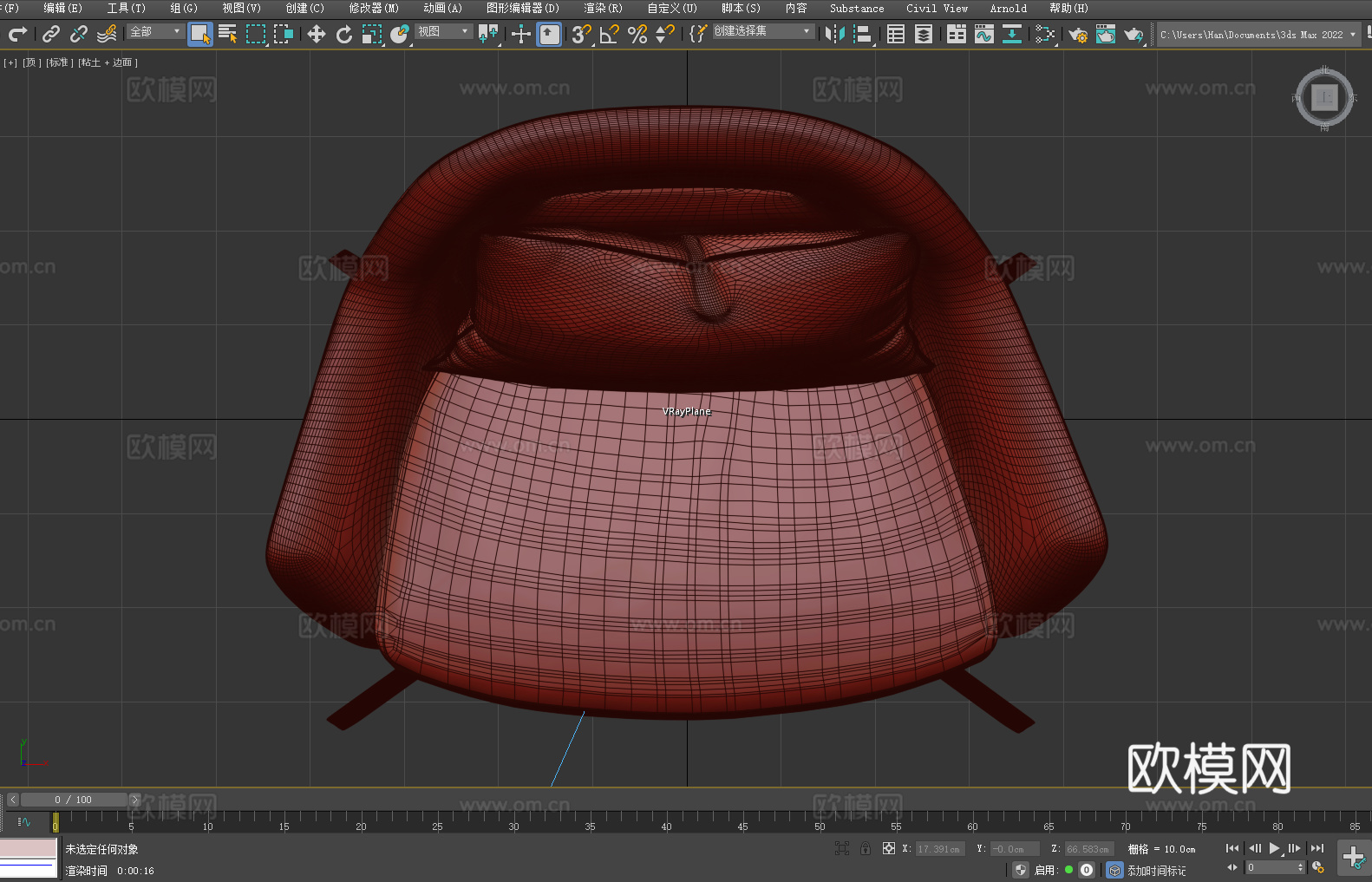Click Edit Named Selection Sets icon

(698, 34)
